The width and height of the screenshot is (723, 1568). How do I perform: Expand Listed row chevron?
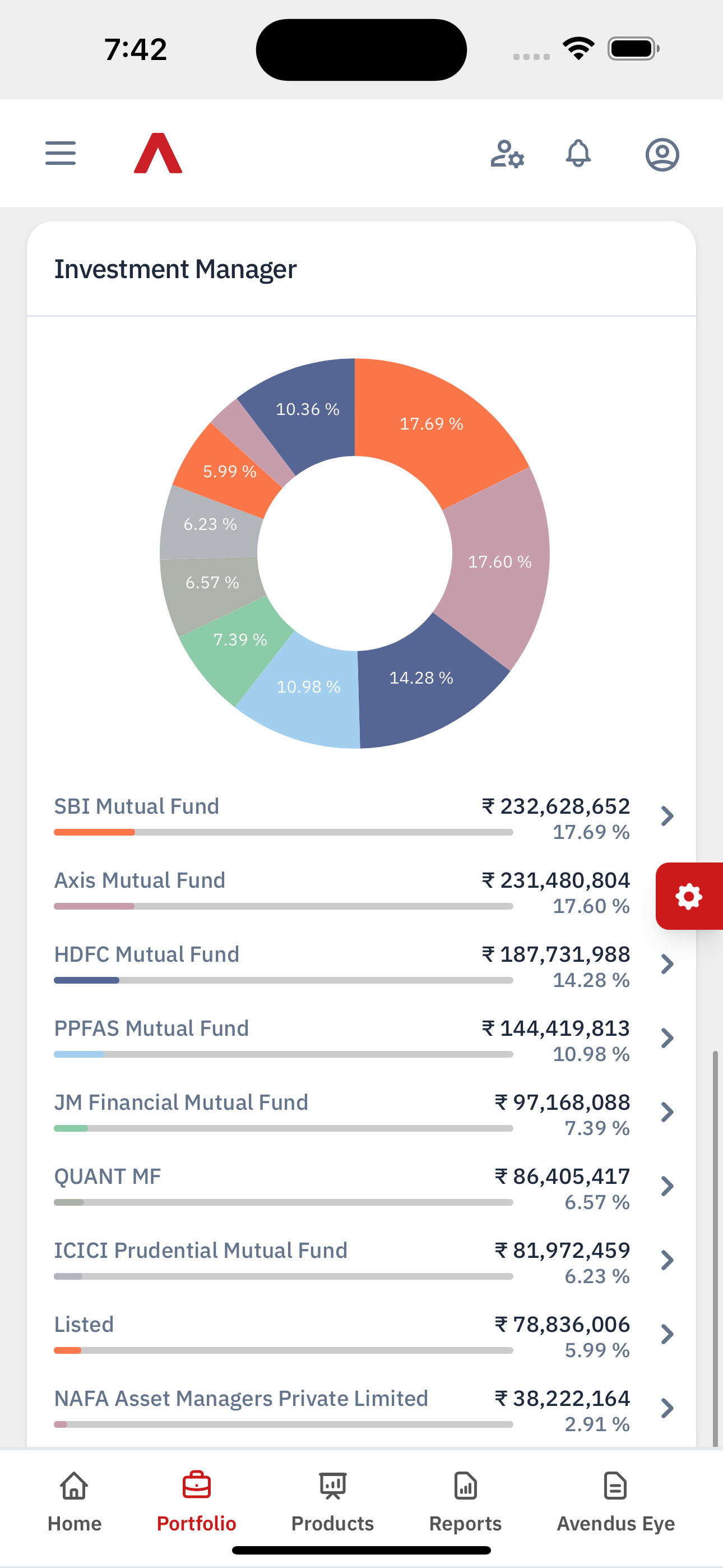(x=667, y=1334)
